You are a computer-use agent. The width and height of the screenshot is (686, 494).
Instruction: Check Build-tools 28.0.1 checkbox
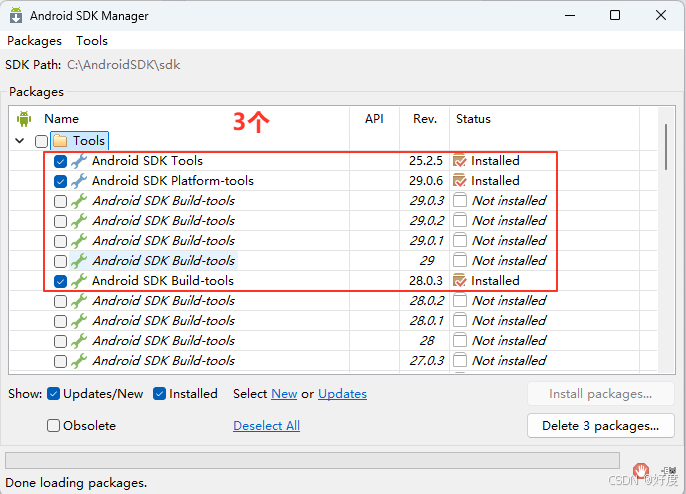(x=60, y=322)
